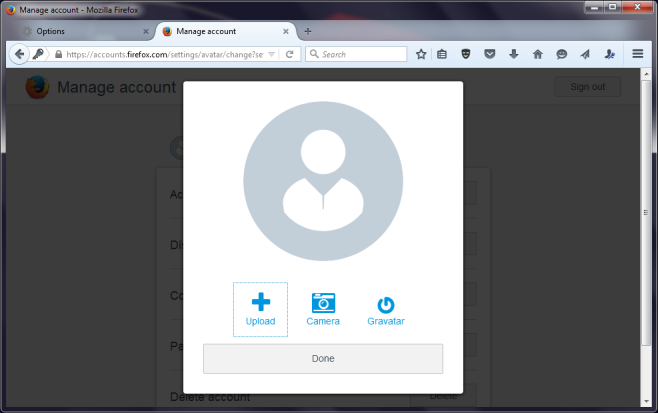Screen dimensions: 658x413
Task: Open the Downloads arrow
Action: tap(514, 54)
